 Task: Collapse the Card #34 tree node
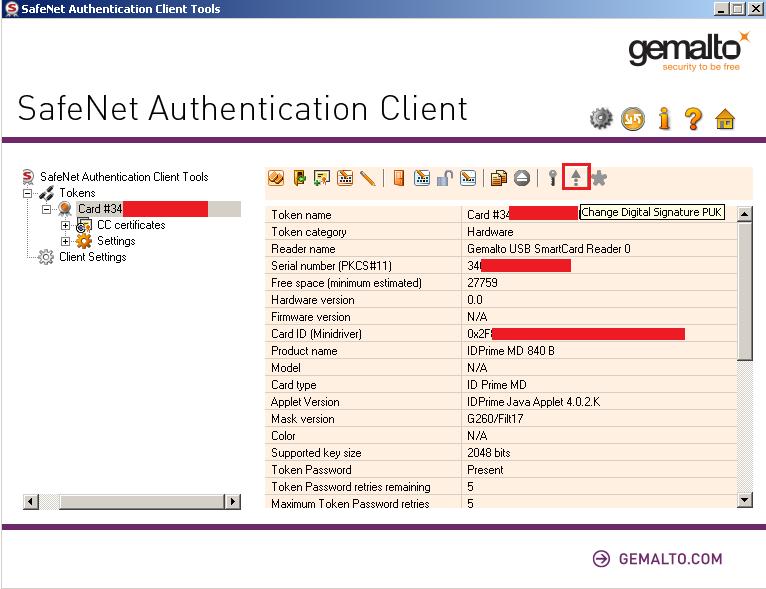pos(47,210)
